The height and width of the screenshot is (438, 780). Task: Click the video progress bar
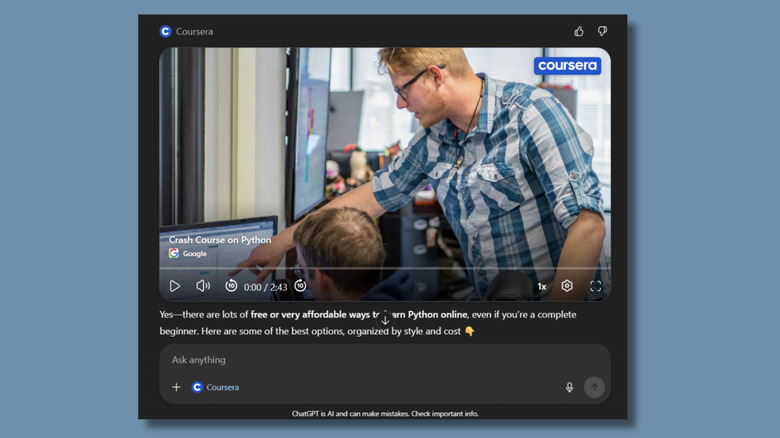click(385, 268)
